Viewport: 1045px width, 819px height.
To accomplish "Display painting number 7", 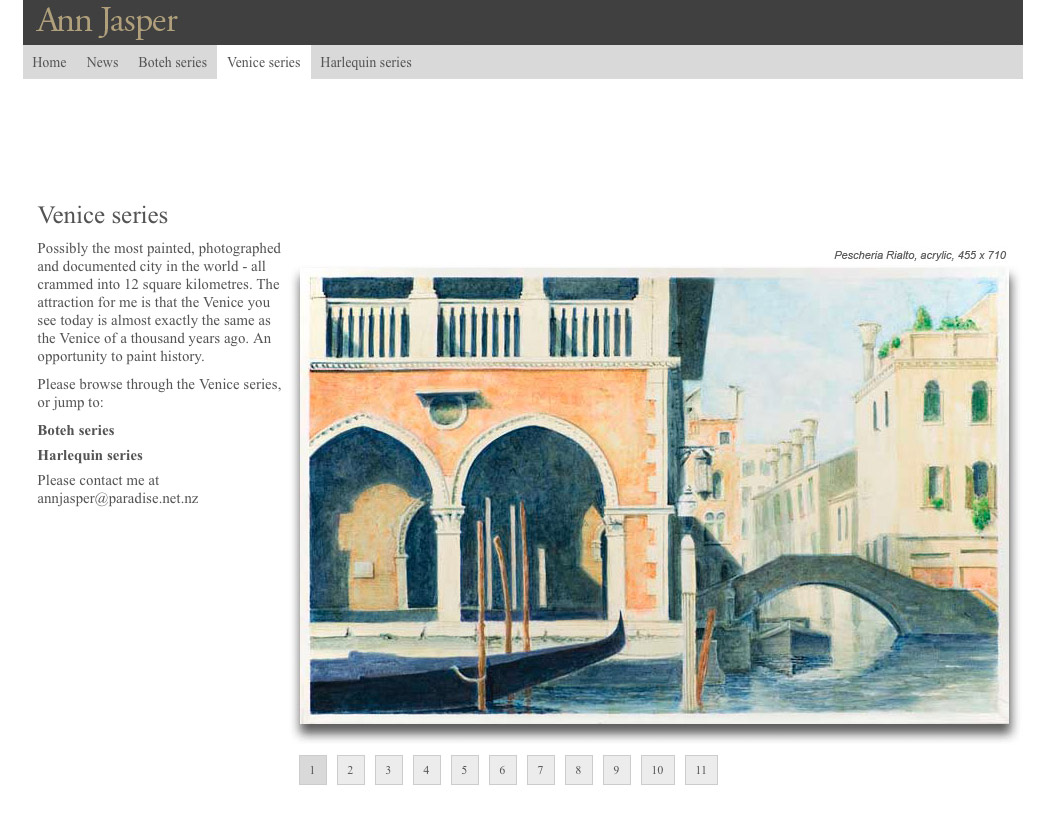I will [540, 770].
